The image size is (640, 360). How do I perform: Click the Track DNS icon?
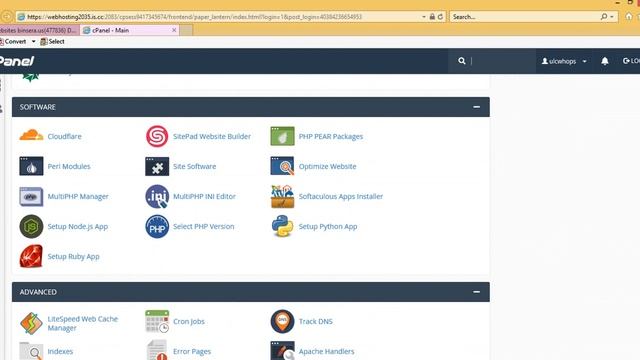282,321
